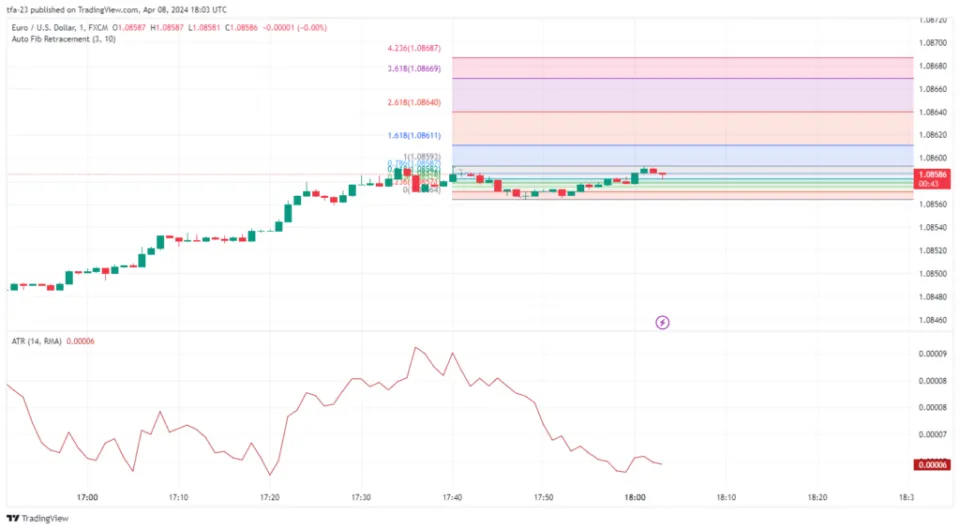The width and height of the screenshot is (960, 530).
Task: Click the 2.618 Fibonacci level label
Action: point(414,102)
